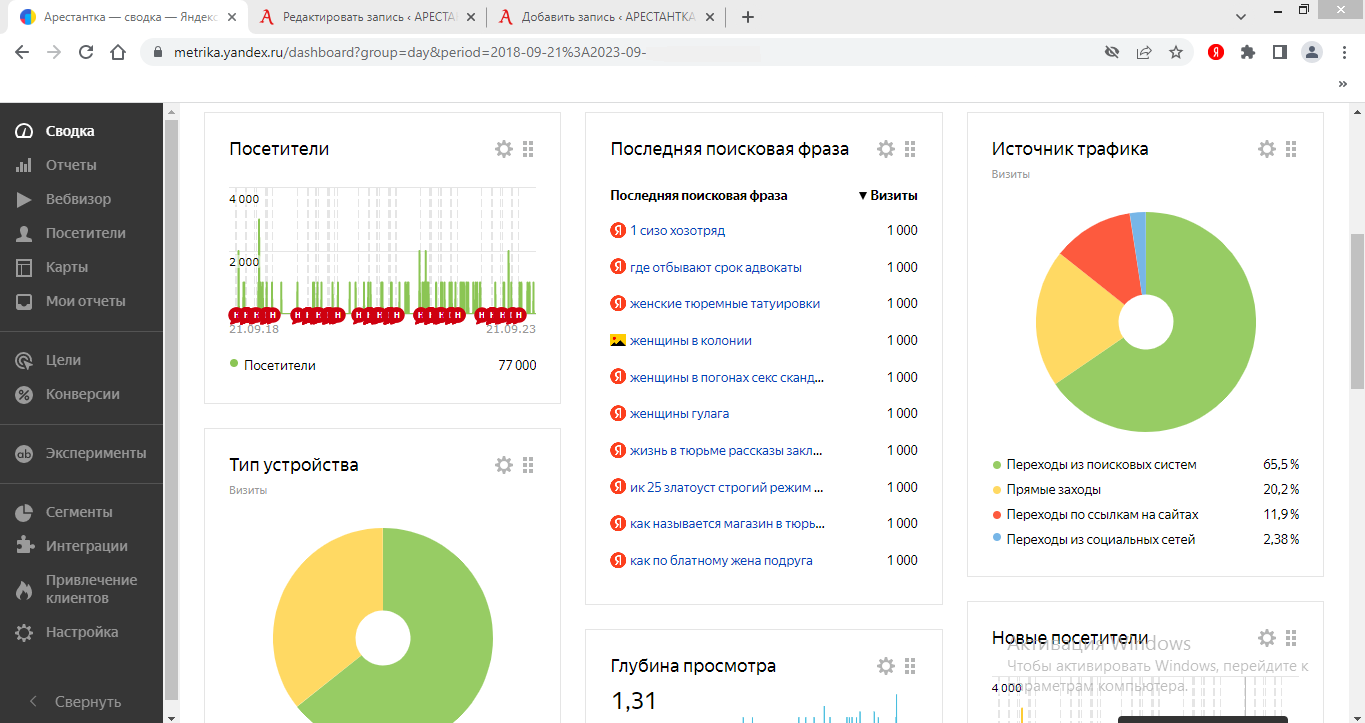Open the Сводка dashboard icon in sidebar
The height and width of the screenshot is (723, 1365).
coord(25,131)
